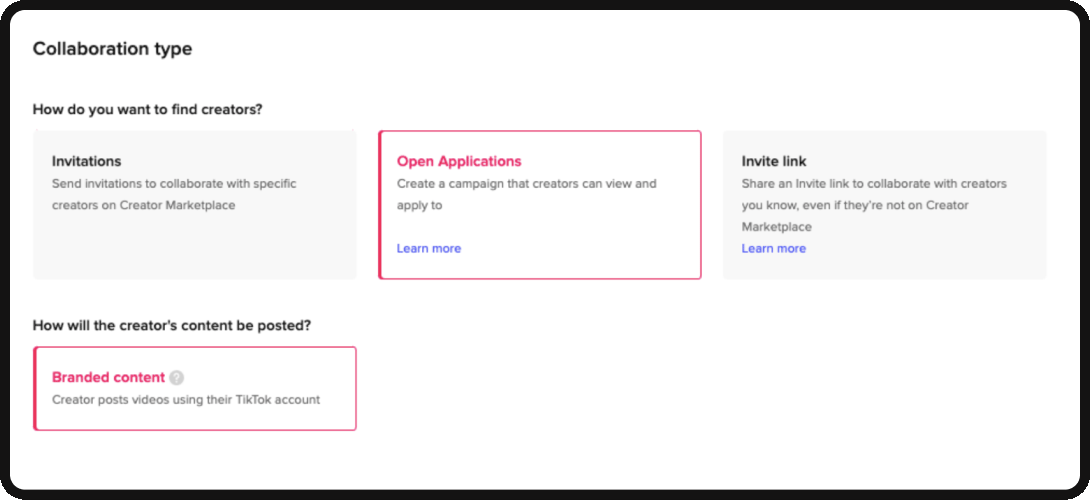Select the Open Applications card

coord(539,204)
